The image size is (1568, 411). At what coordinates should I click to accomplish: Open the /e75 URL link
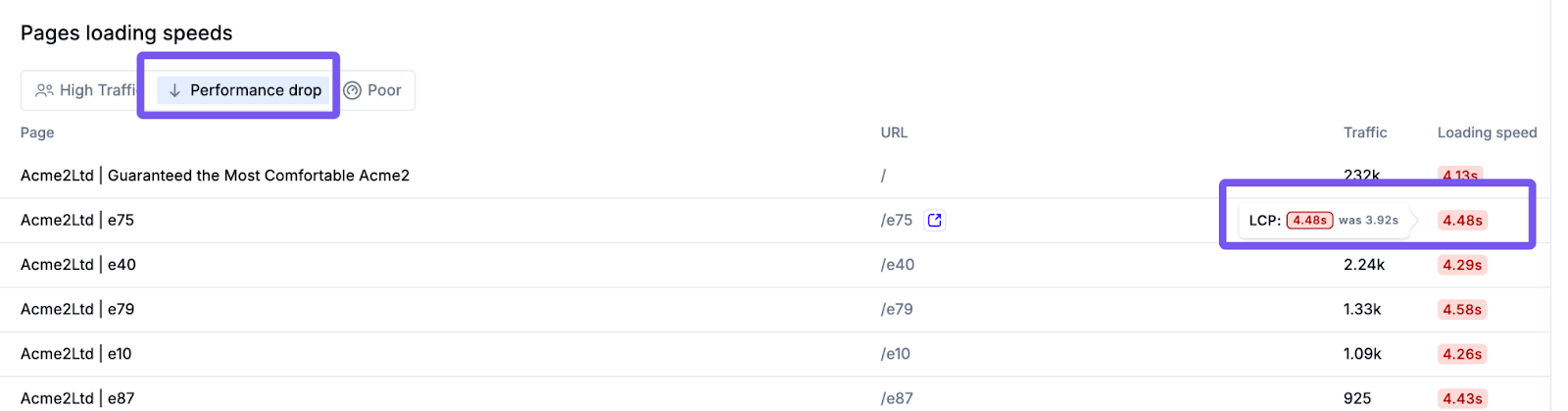[896, 220]
